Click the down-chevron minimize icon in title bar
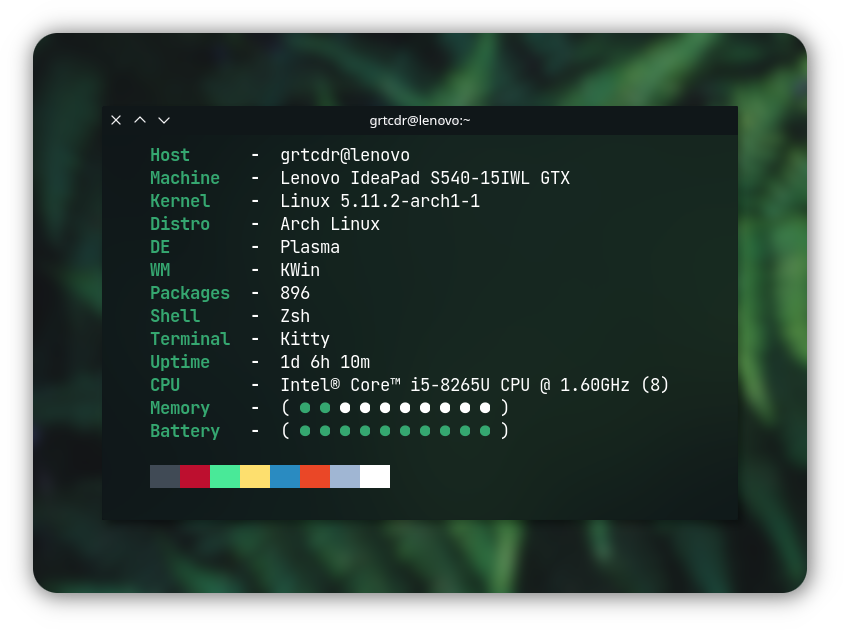 point(164,121)
